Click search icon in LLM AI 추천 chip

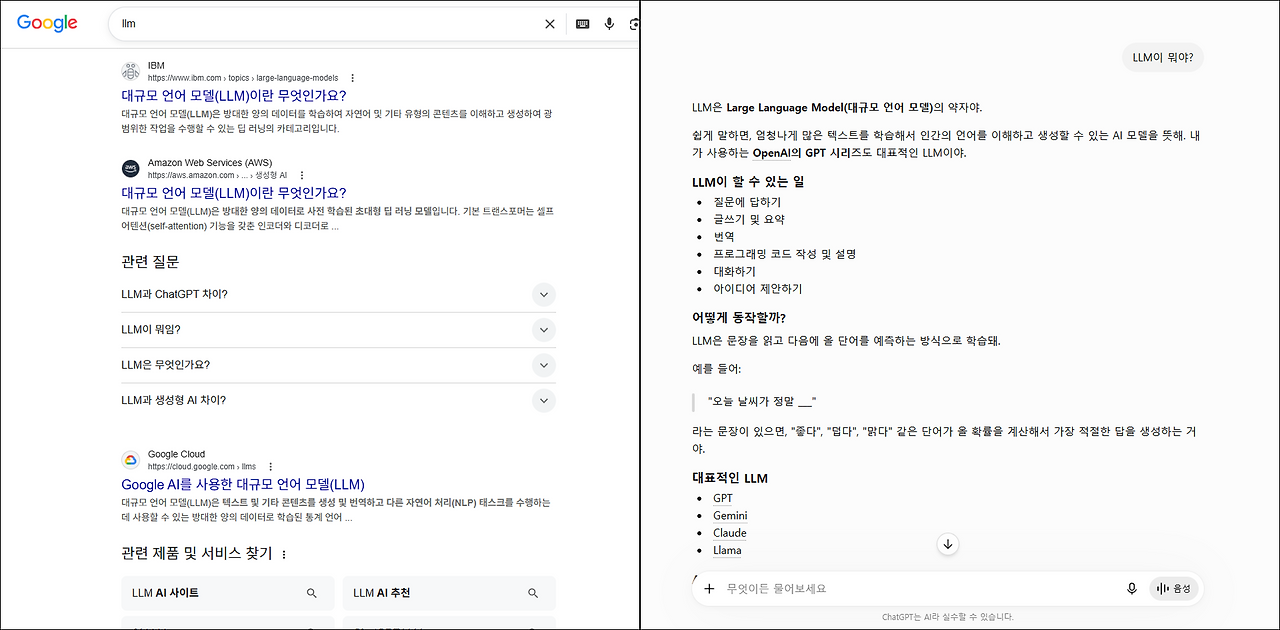533,593
